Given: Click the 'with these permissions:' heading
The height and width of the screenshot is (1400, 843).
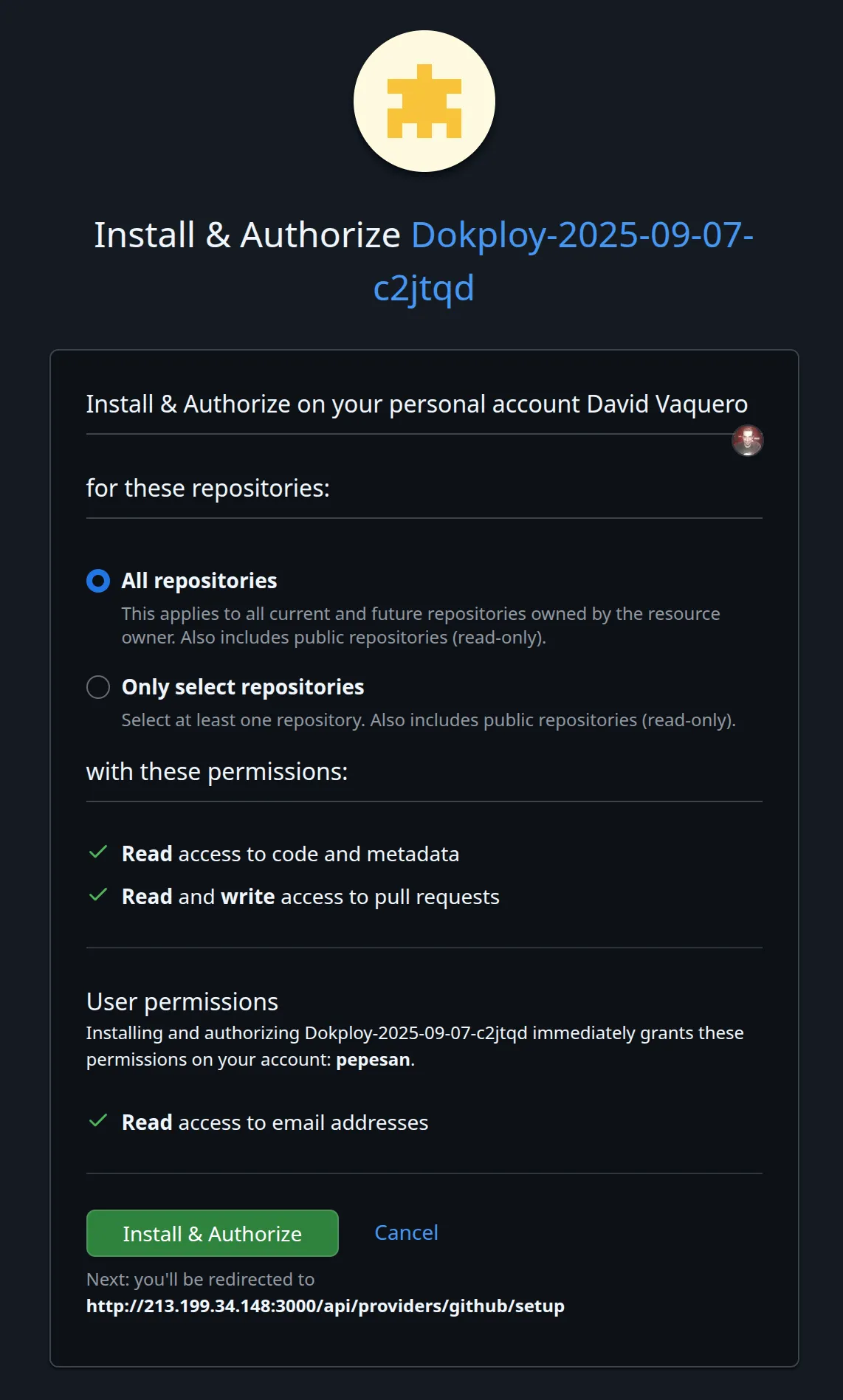Looking at the screenshot, I should [x=217, y=772].
